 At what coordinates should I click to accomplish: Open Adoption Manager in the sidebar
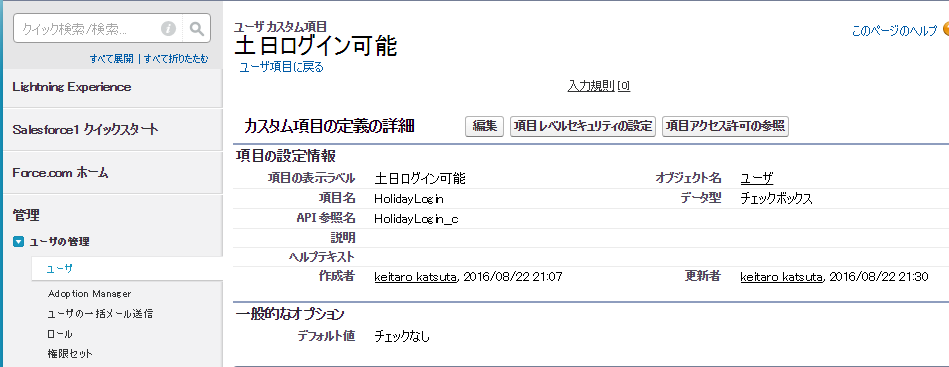click(x=89, y=294)
